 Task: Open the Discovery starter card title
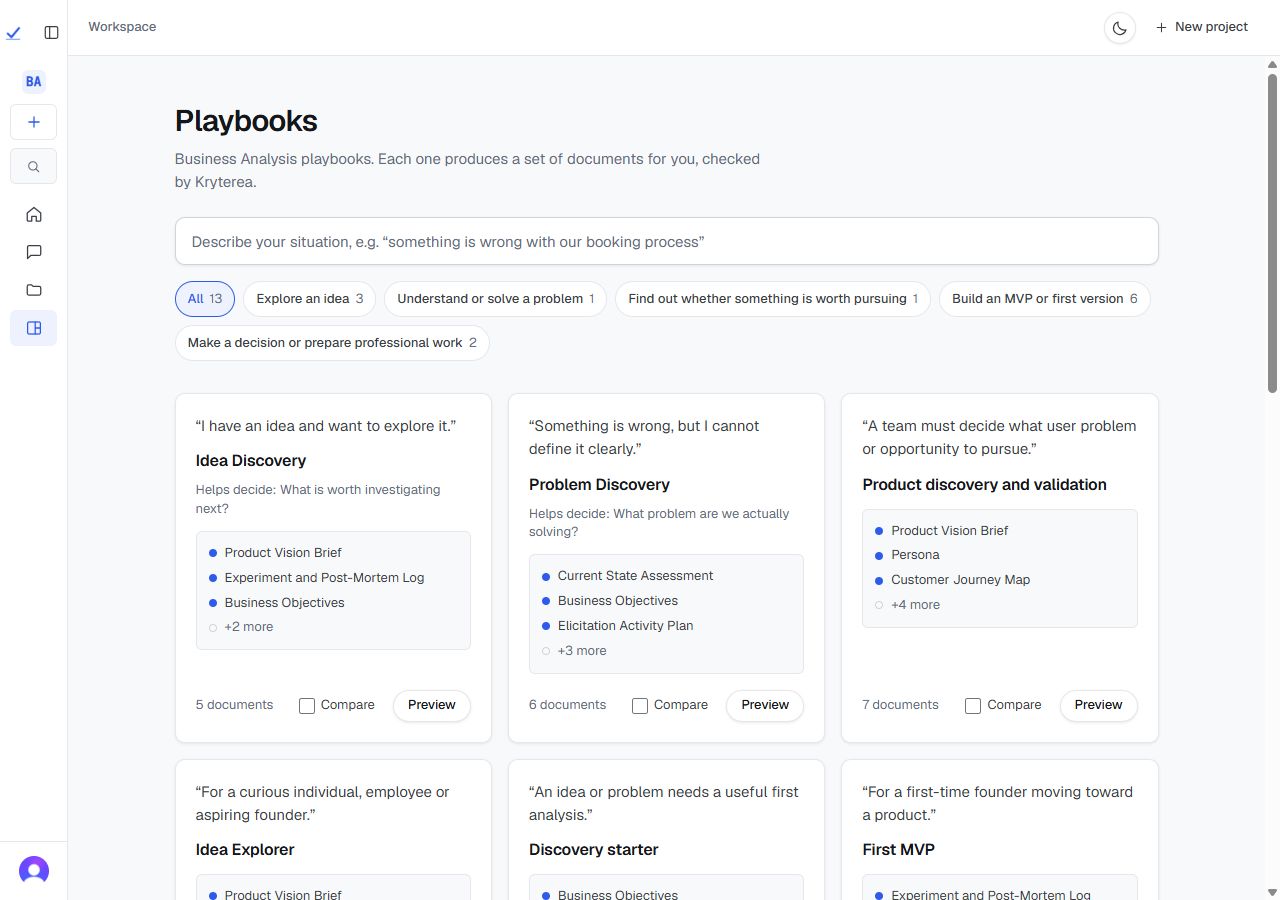[x=594, y=850]
